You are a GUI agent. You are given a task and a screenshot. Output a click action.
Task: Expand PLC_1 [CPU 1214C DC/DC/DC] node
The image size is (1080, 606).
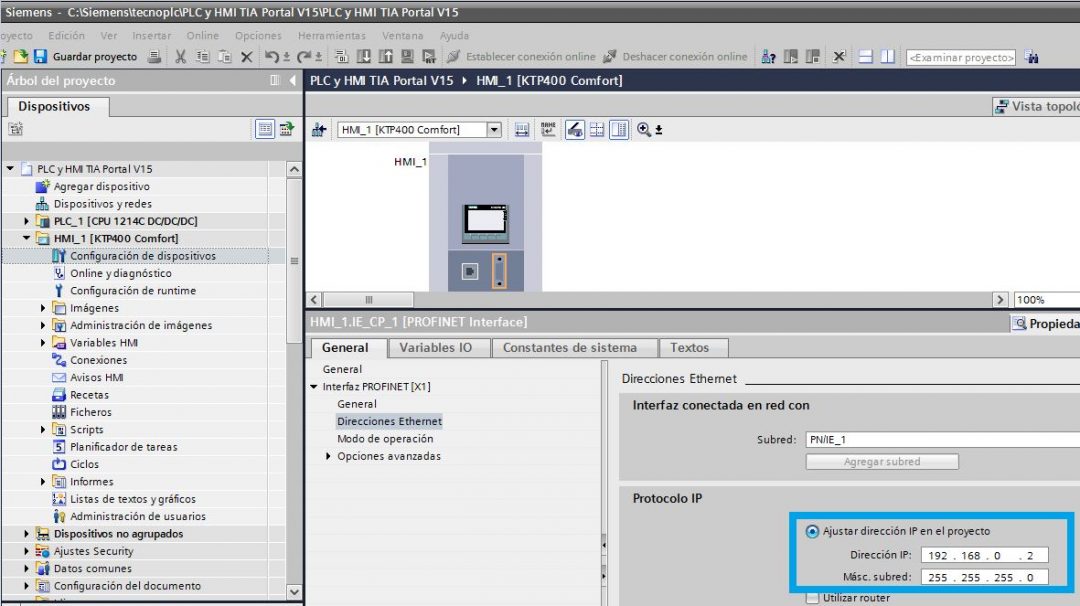coord(26,221)
